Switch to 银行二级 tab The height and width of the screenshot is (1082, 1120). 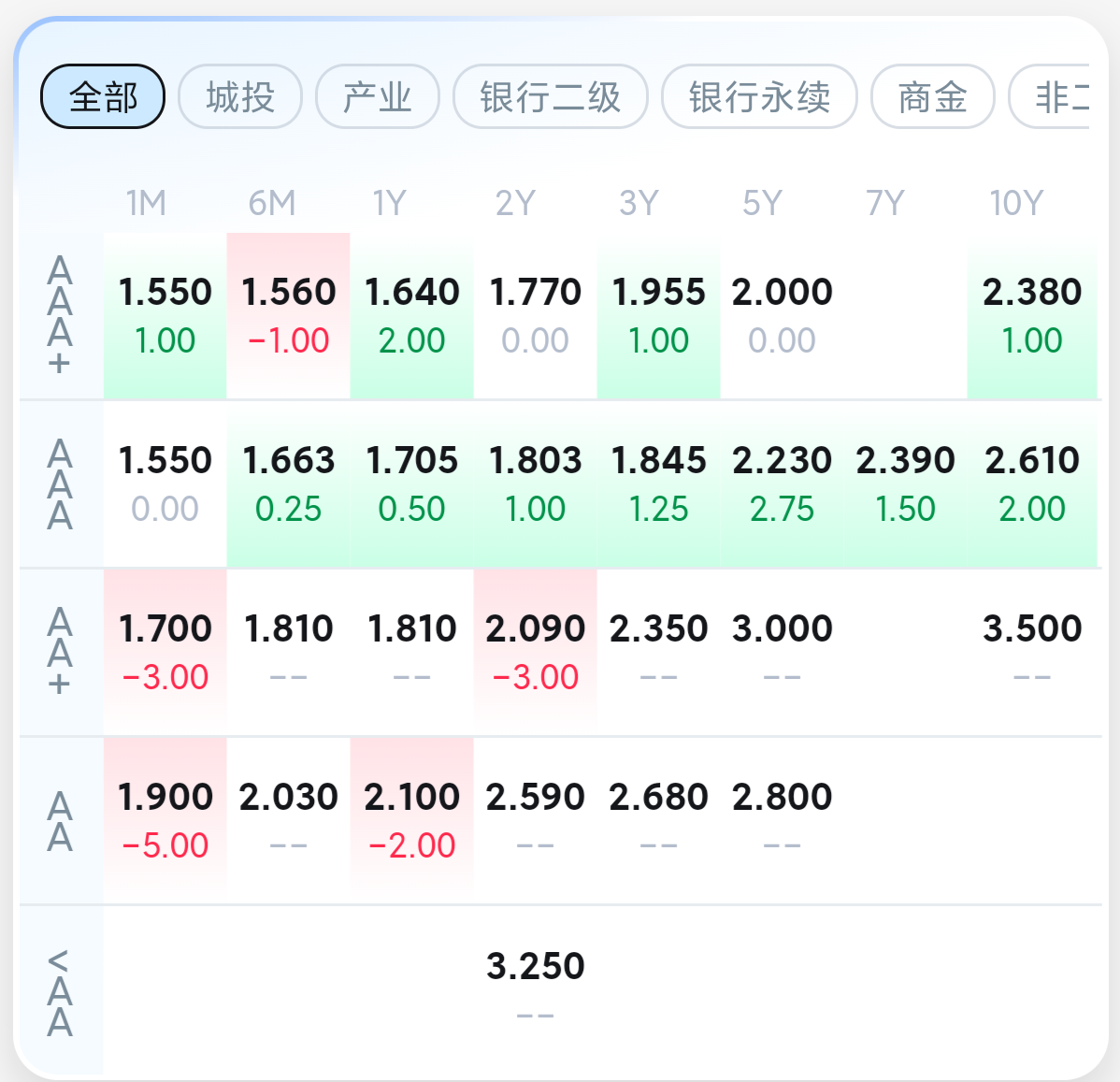[x=551, y=96]
